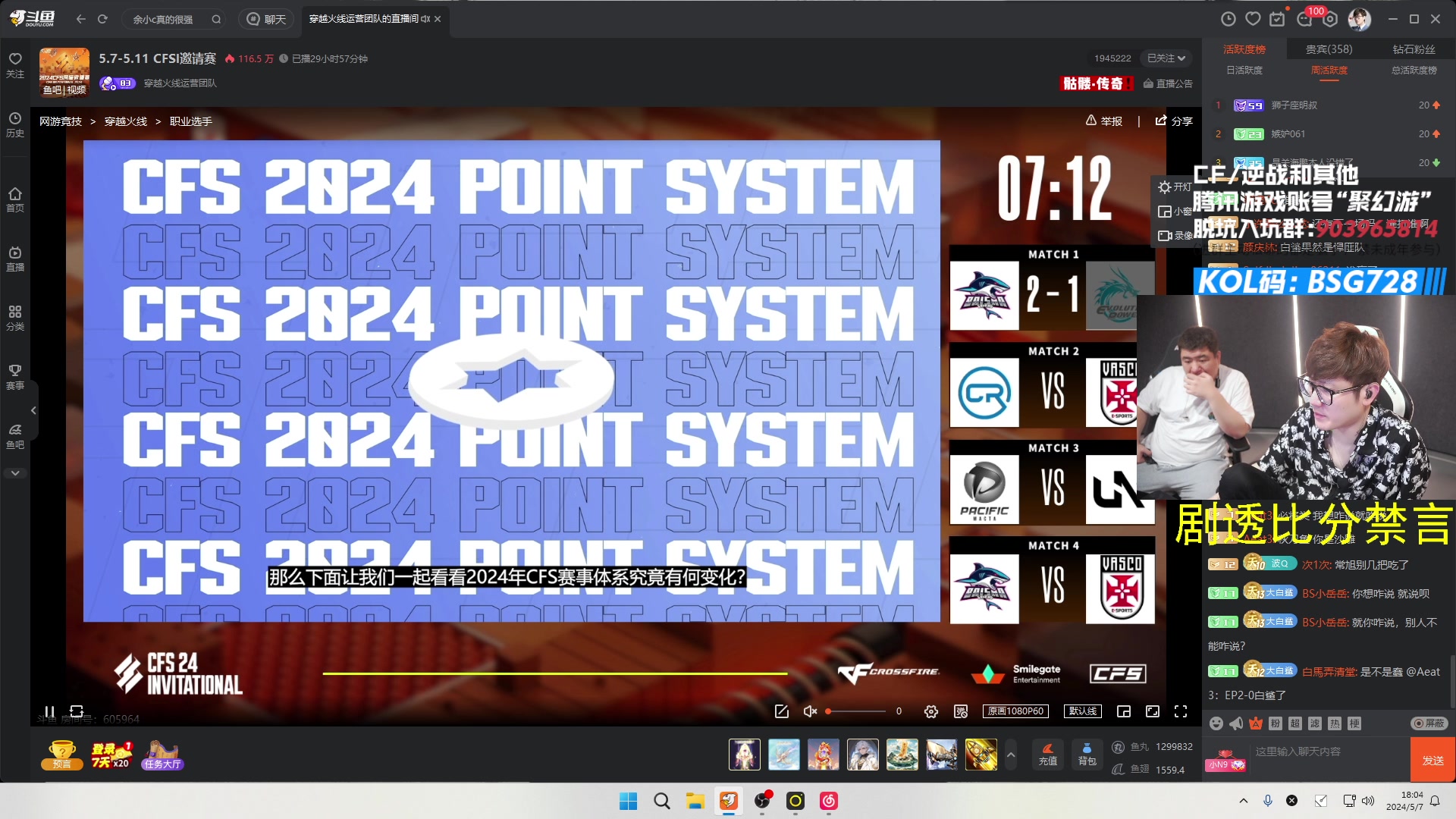Expand the 已关注 dropdown

coord(1166,58)
